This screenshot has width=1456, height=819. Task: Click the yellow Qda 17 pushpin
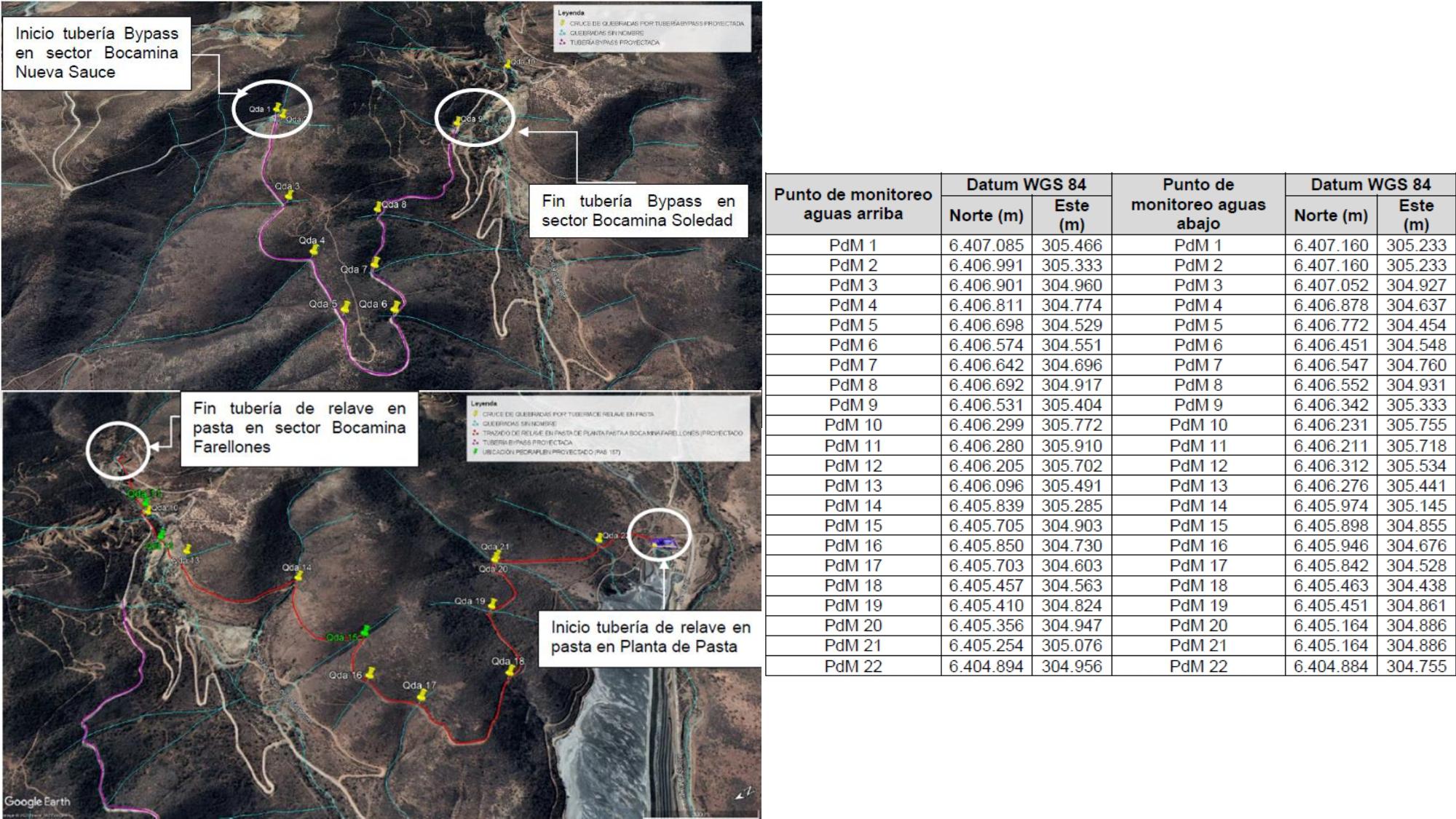422,695
